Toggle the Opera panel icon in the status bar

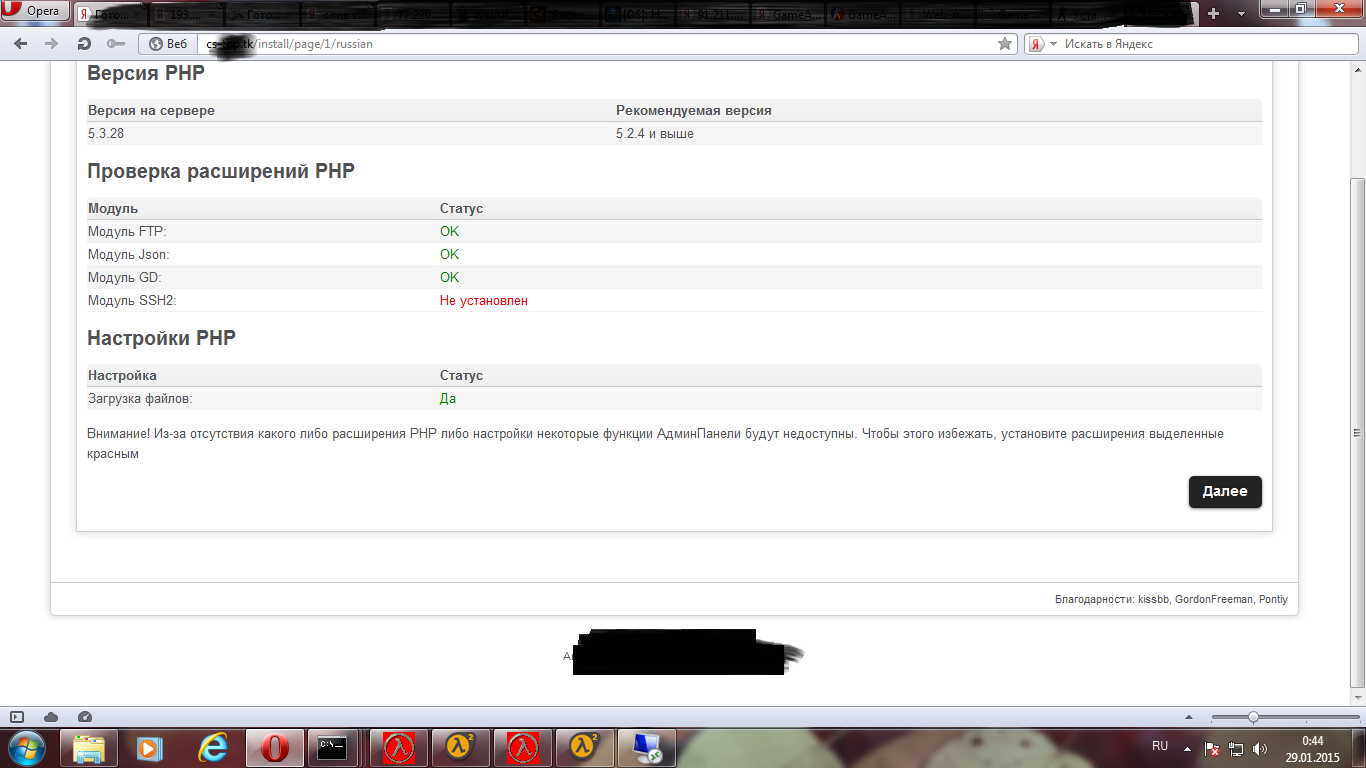coord(17,717)
